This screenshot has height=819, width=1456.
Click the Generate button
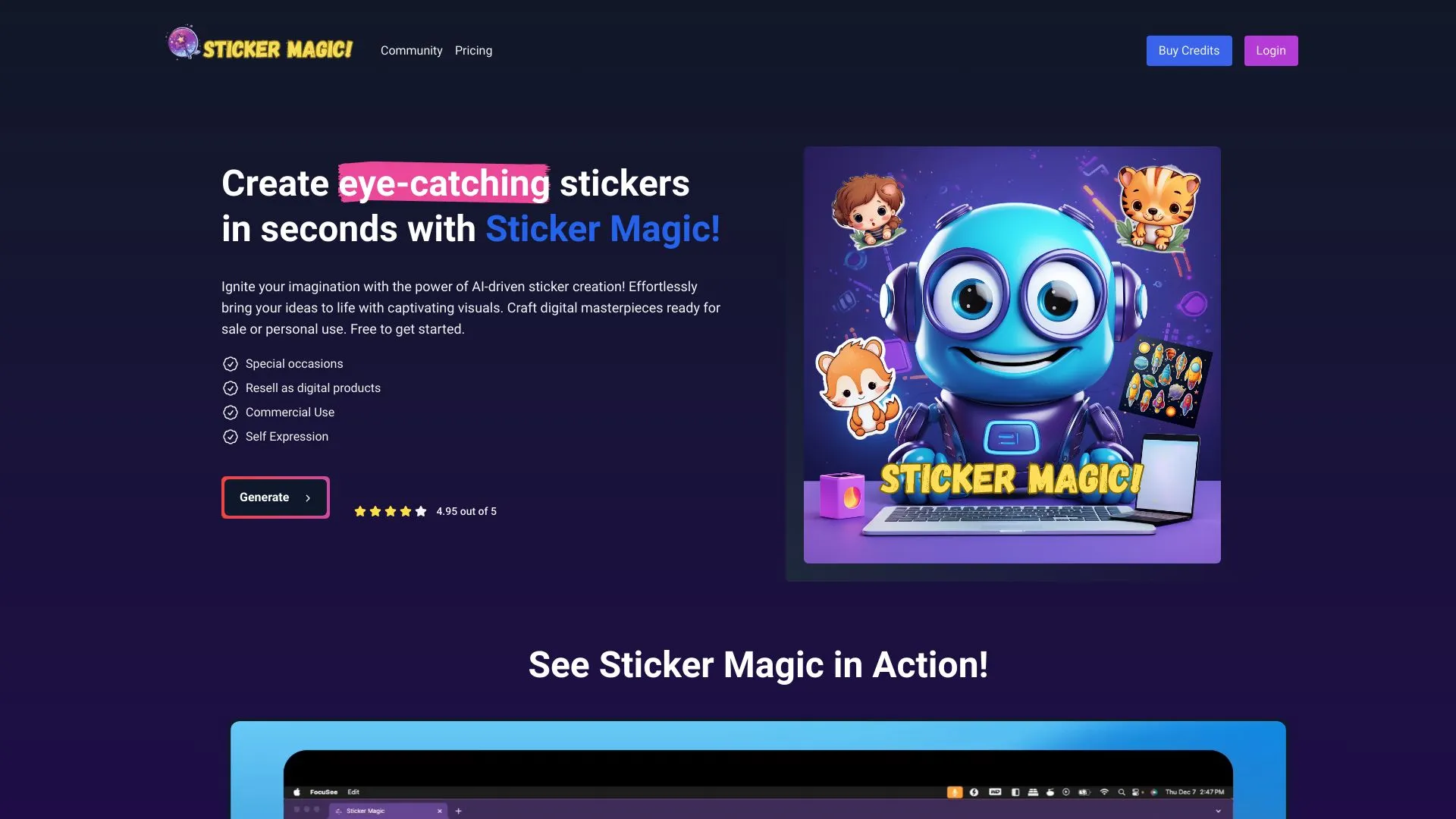(x=275, y=497)
